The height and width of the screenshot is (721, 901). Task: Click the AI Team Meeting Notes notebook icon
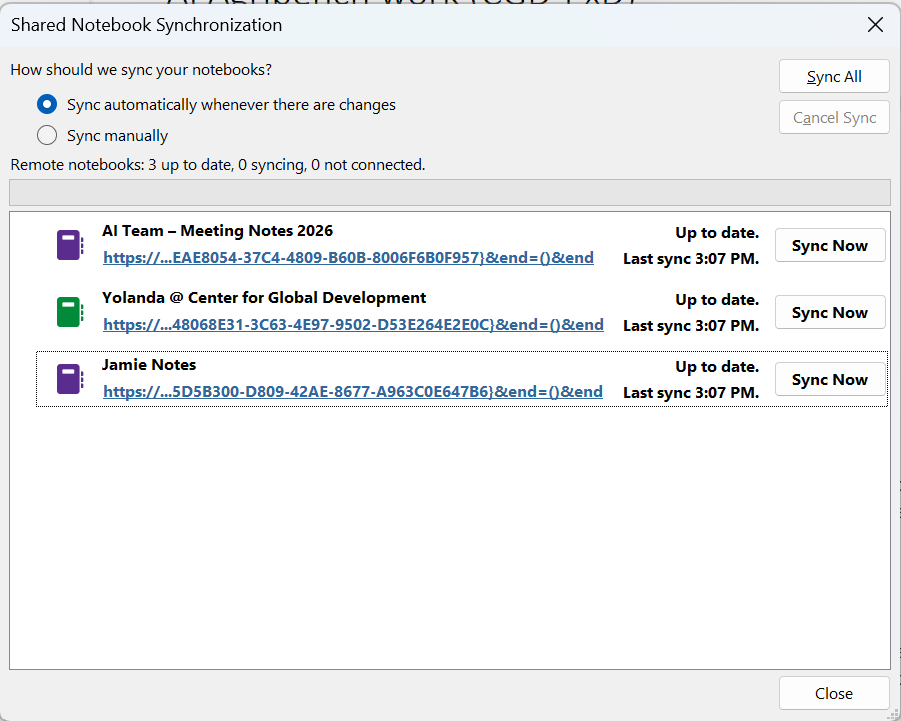(70, 245)
